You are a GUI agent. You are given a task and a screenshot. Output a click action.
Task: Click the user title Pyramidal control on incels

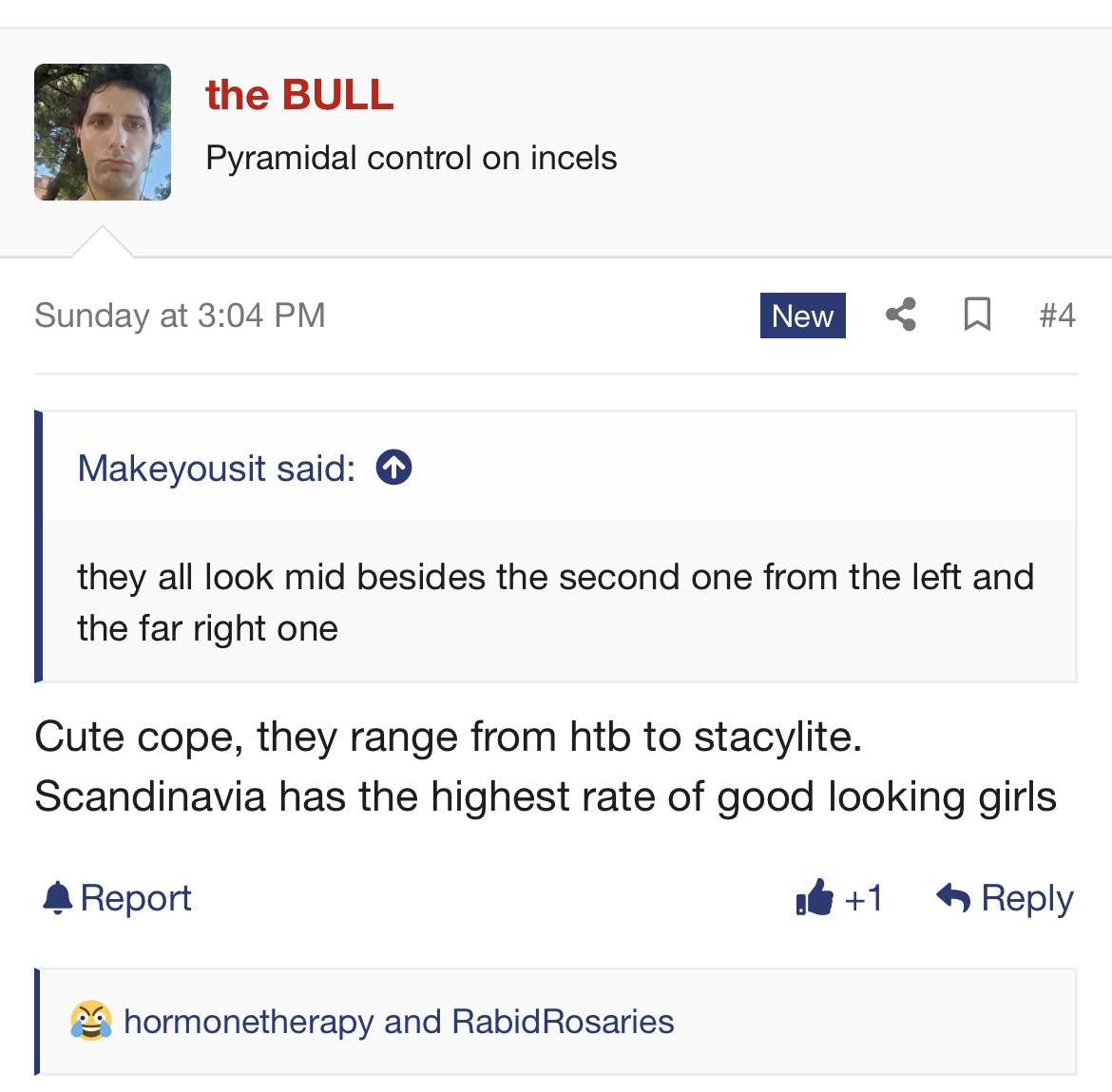tap(412, 158)
